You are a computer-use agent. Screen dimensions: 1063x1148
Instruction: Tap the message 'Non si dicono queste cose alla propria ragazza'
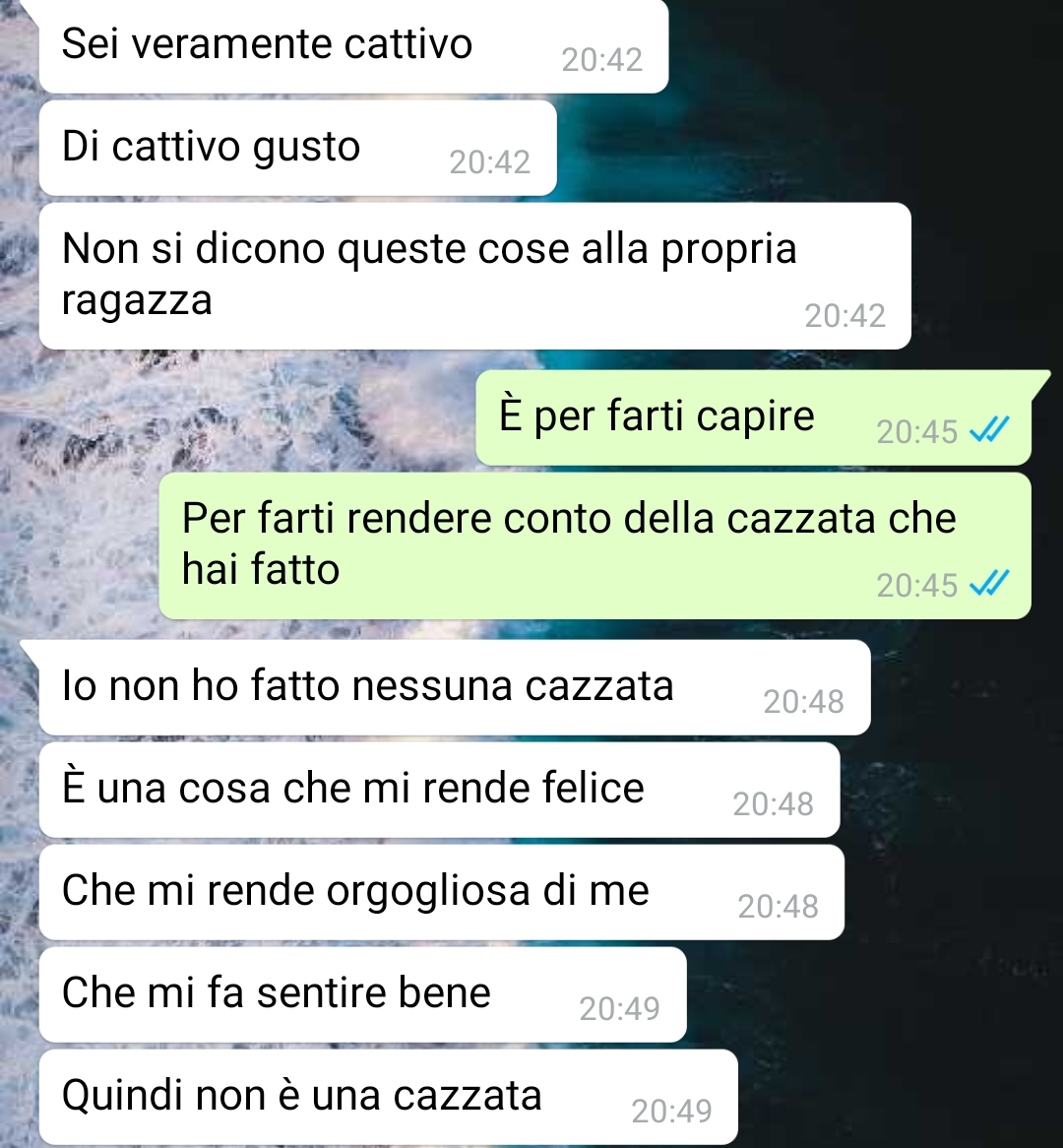[x=475, y=276]
